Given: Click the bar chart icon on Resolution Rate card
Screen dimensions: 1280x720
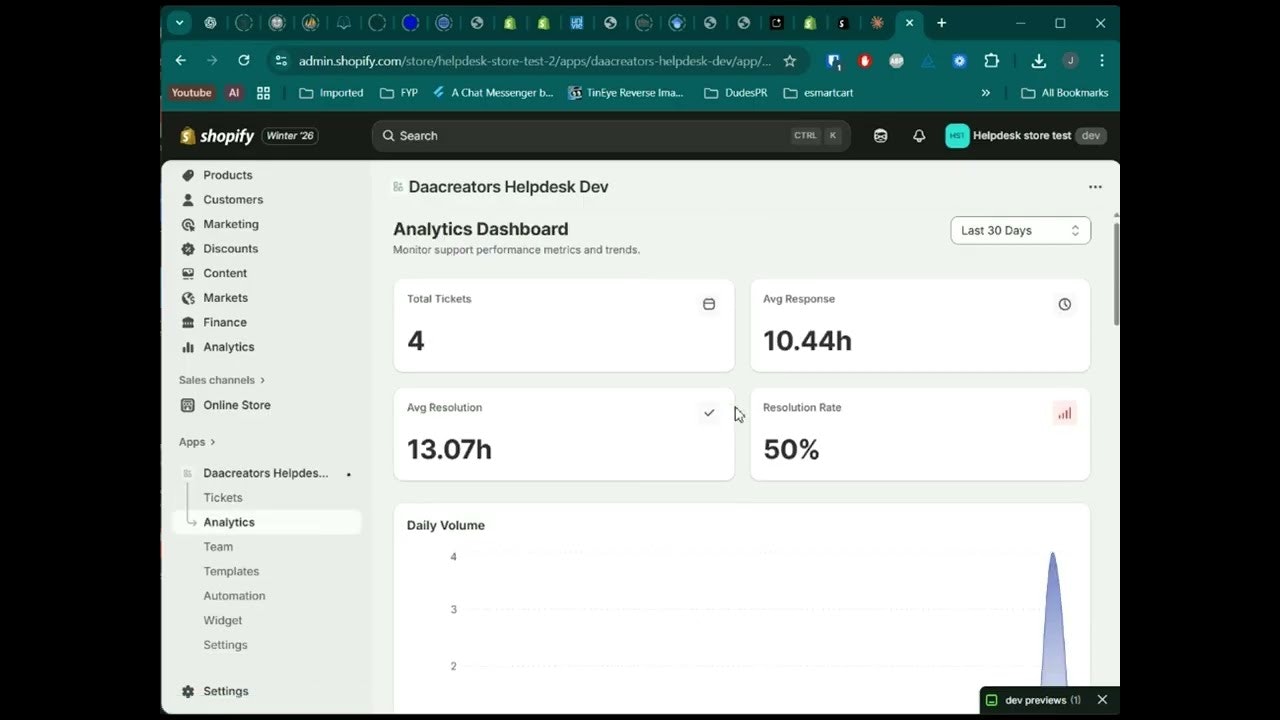Looking at the screenshot, I should pos(1064,413).
